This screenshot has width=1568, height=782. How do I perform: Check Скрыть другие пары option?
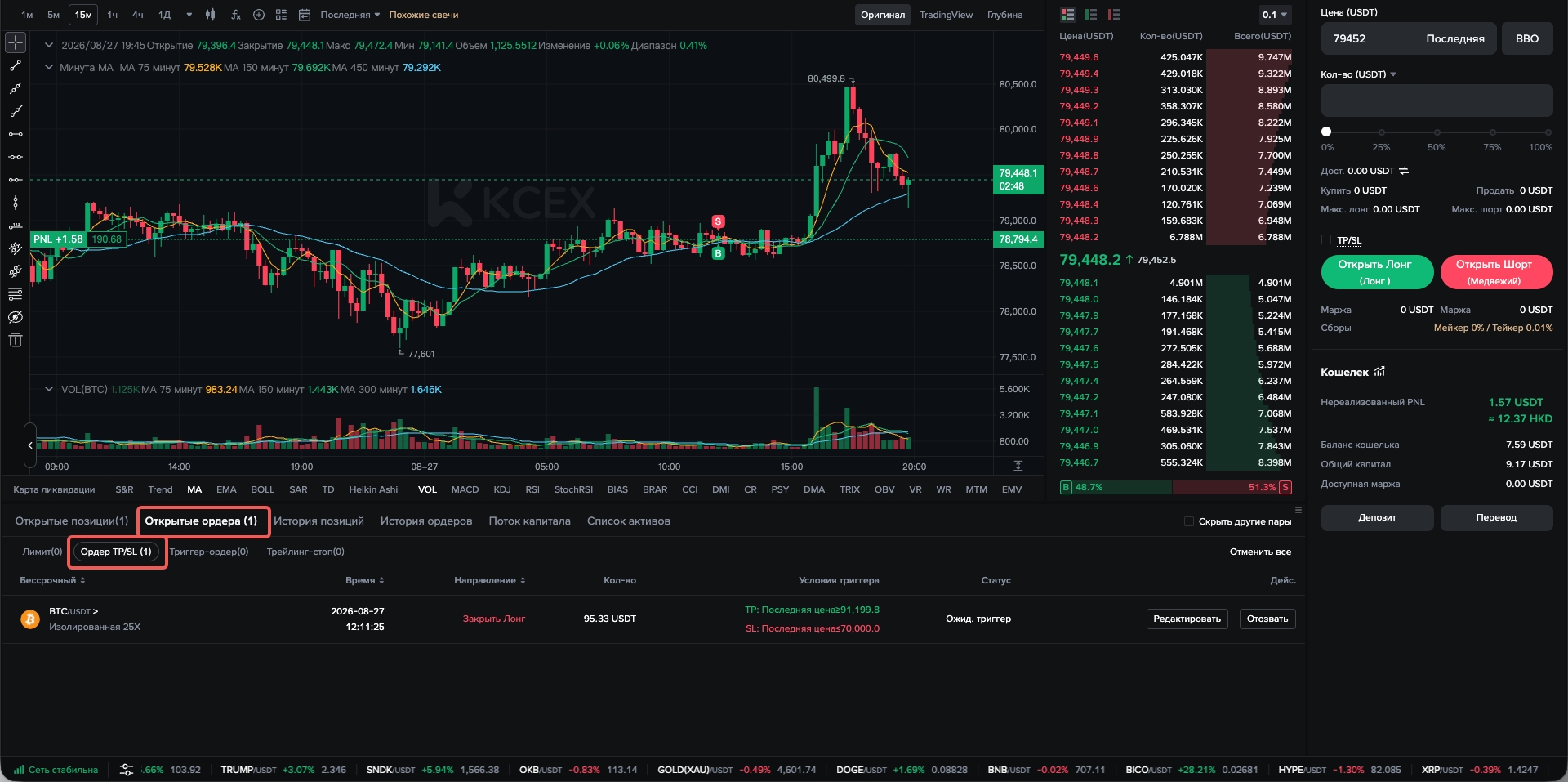pyautogui.click(x=1189, y=521)
